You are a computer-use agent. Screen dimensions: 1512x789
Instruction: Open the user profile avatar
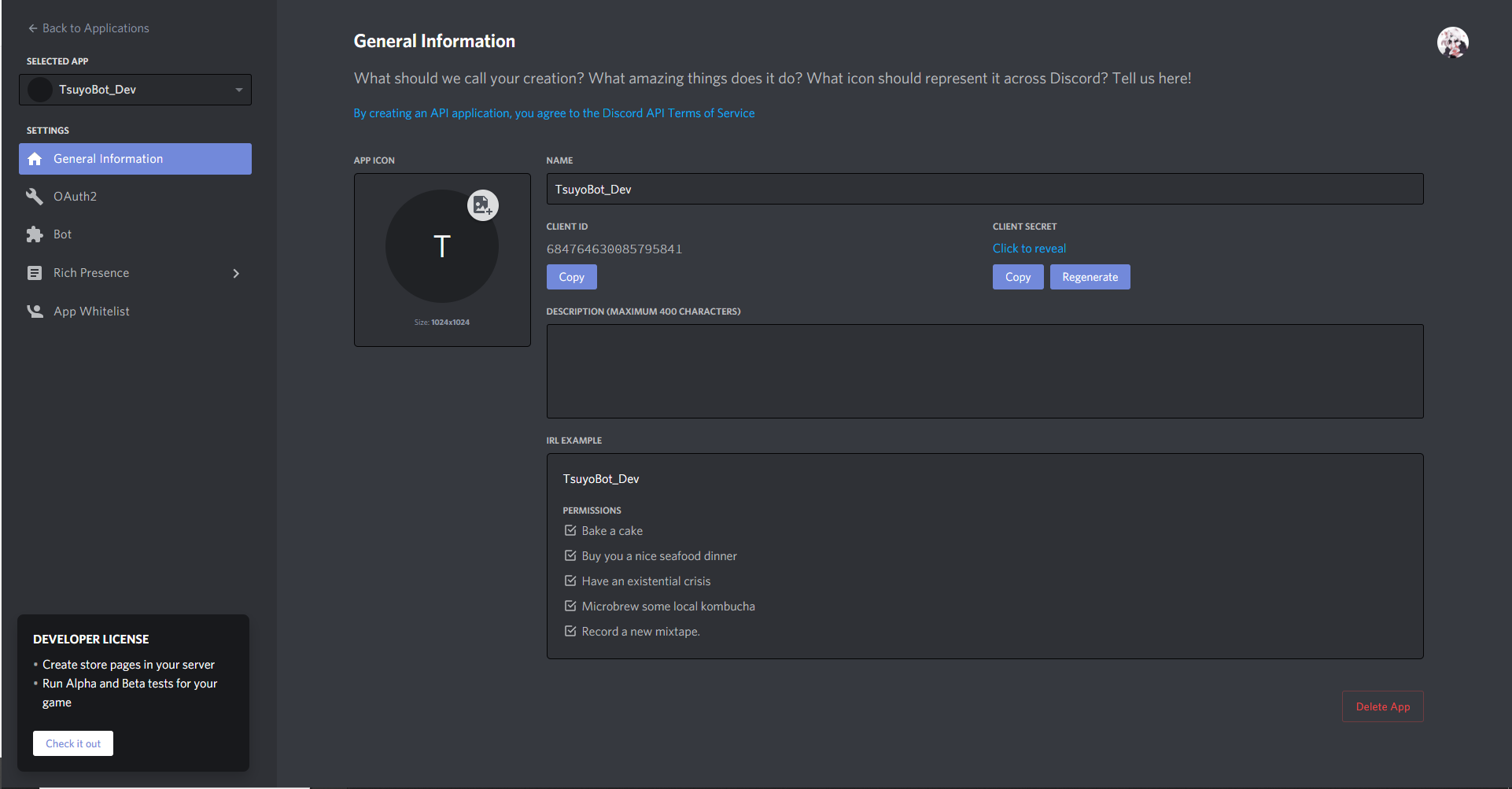[x=1453, y=42]
